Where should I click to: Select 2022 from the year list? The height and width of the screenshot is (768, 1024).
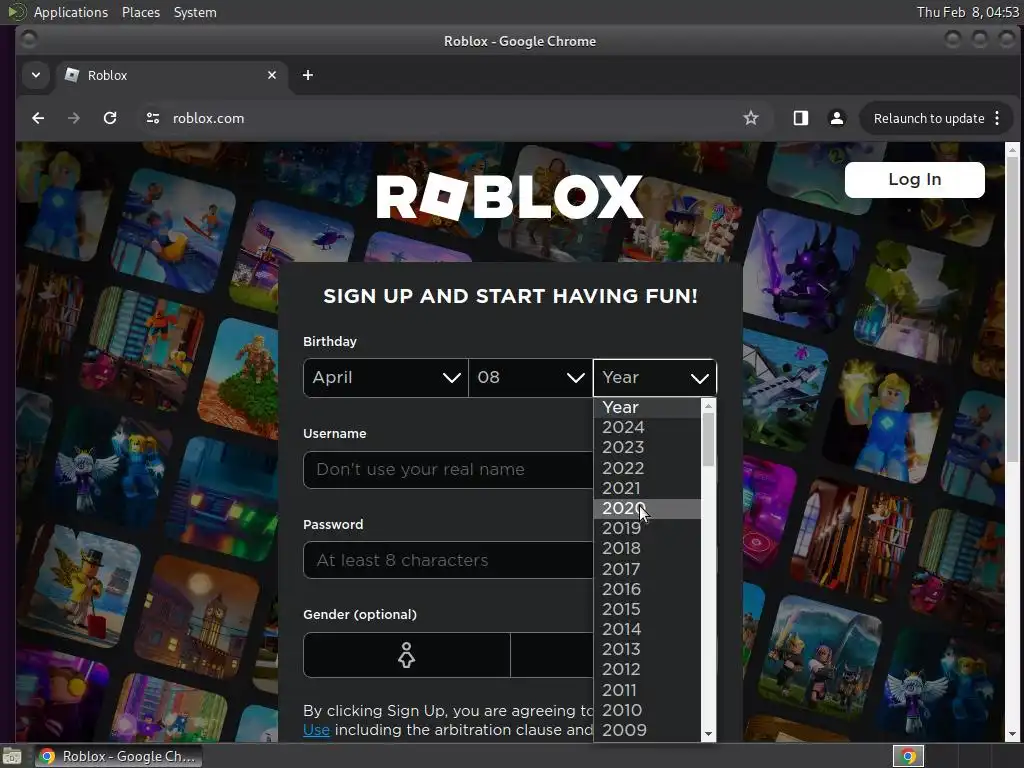(647, 468)
